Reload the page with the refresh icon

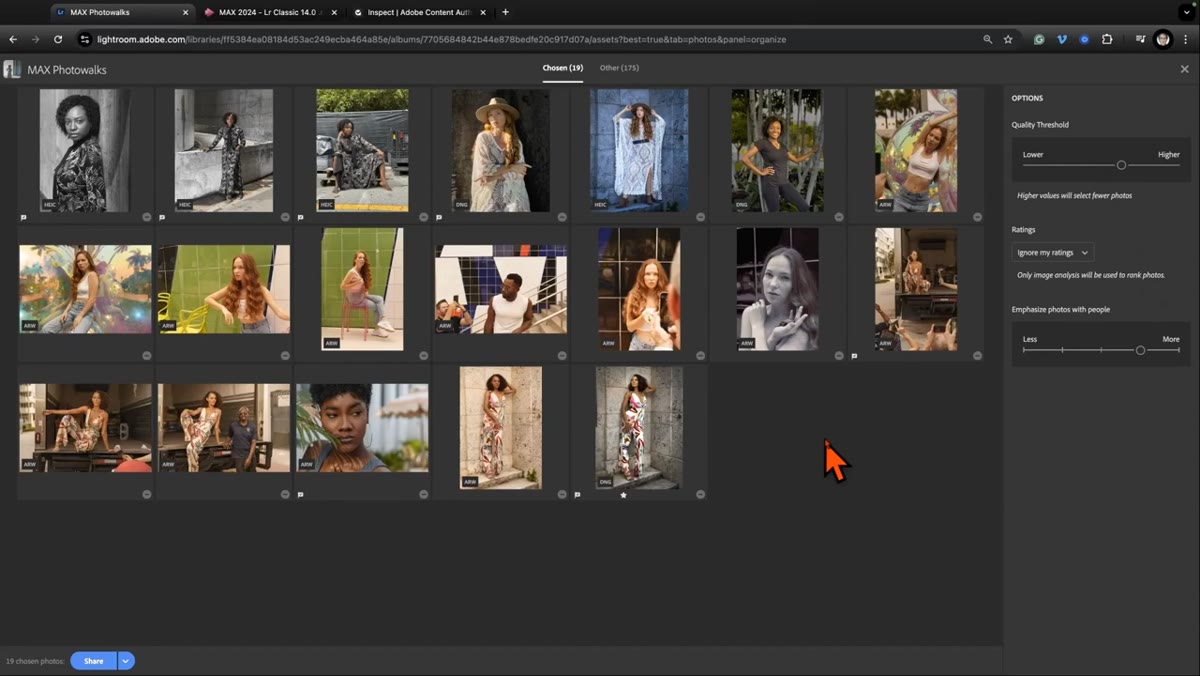58,39
